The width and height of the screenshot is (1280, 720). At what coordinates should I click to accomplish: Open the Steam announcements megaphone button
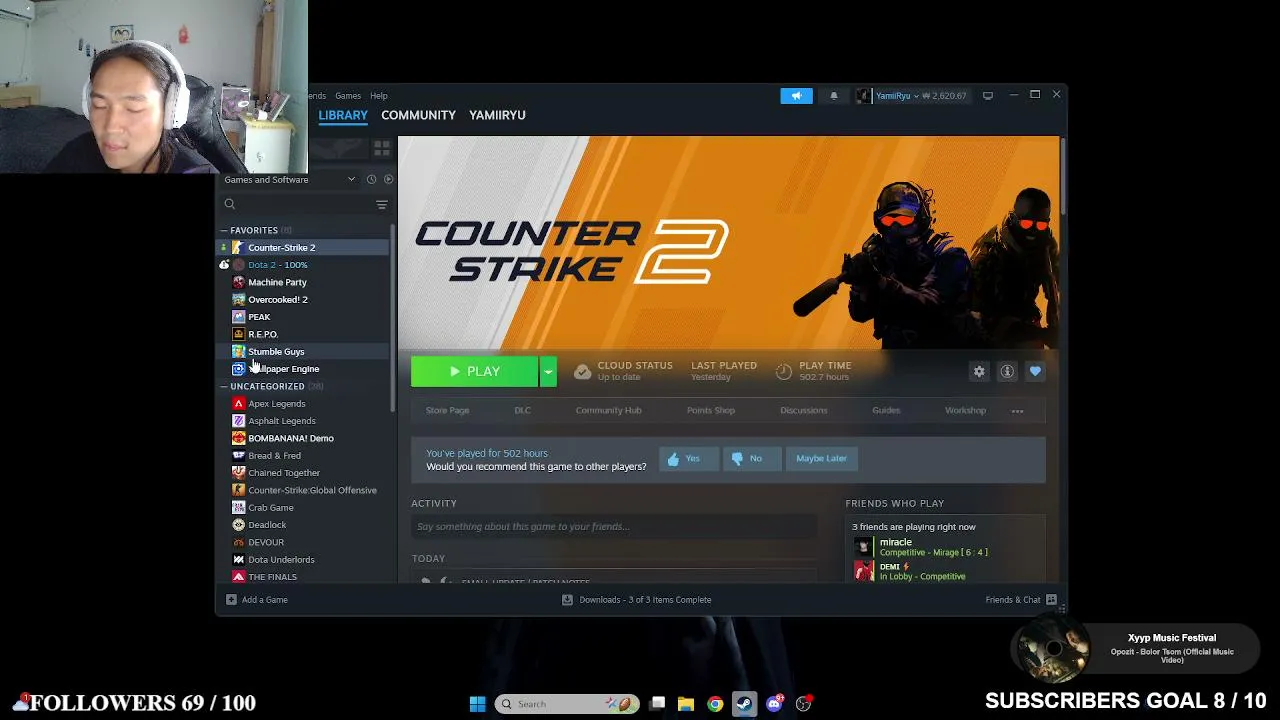(796, 96)
